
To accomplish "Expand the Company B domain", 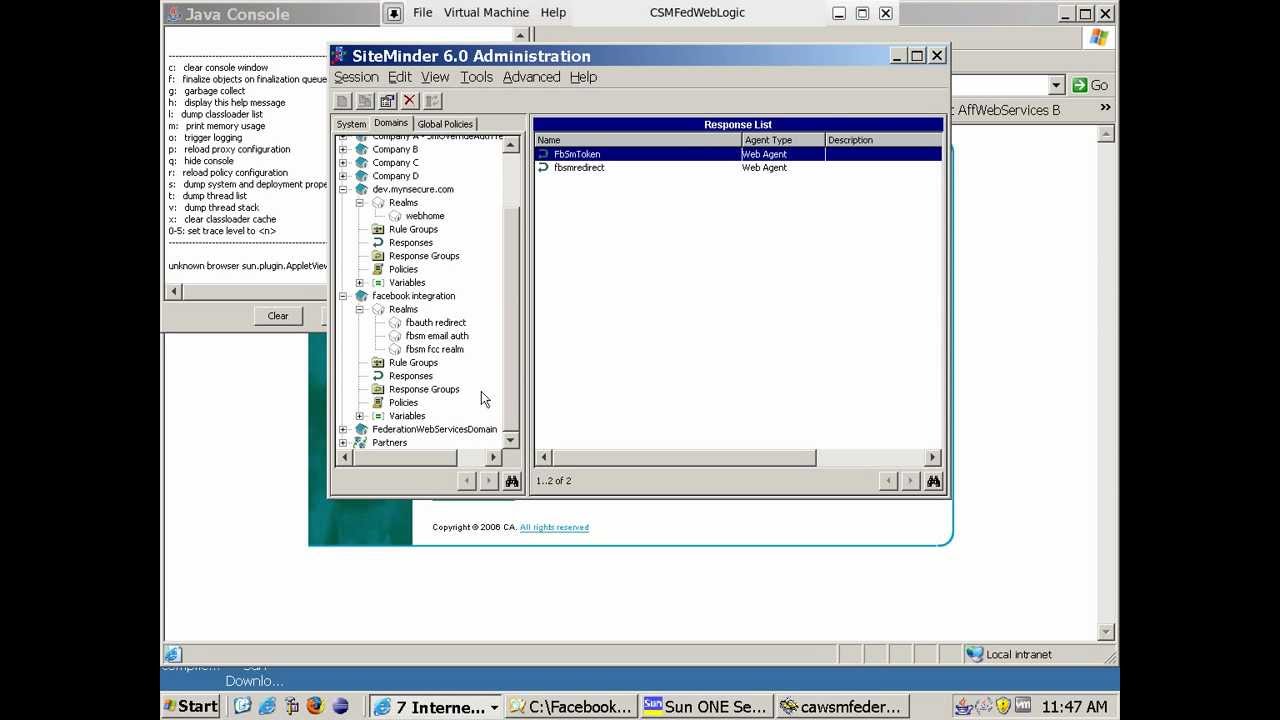I will 343,149.
